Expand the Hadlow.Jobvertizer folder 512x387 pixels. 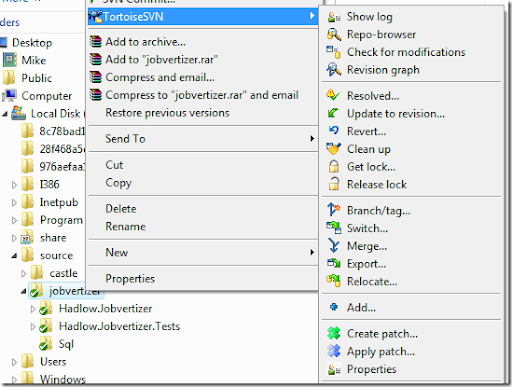(33, 309)
